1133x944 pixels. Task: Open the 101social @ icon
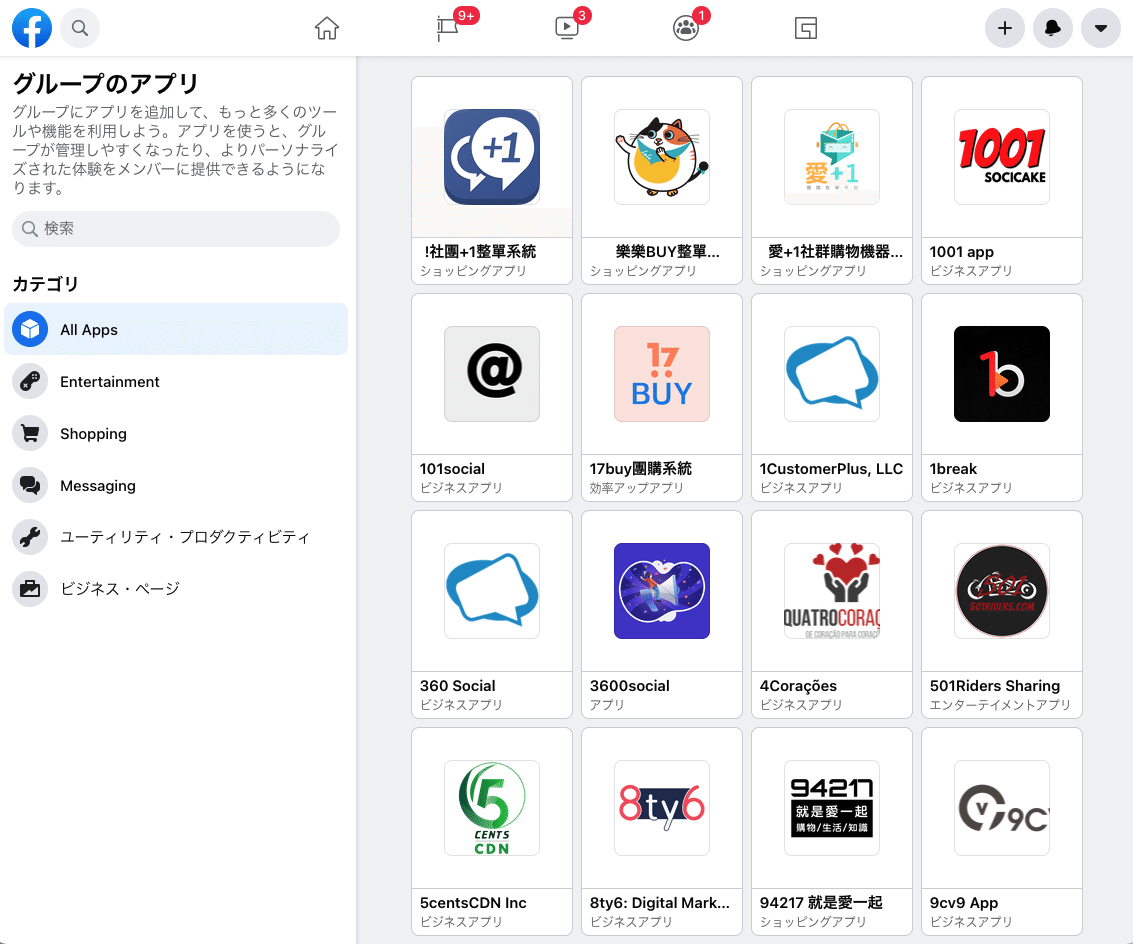491,374
